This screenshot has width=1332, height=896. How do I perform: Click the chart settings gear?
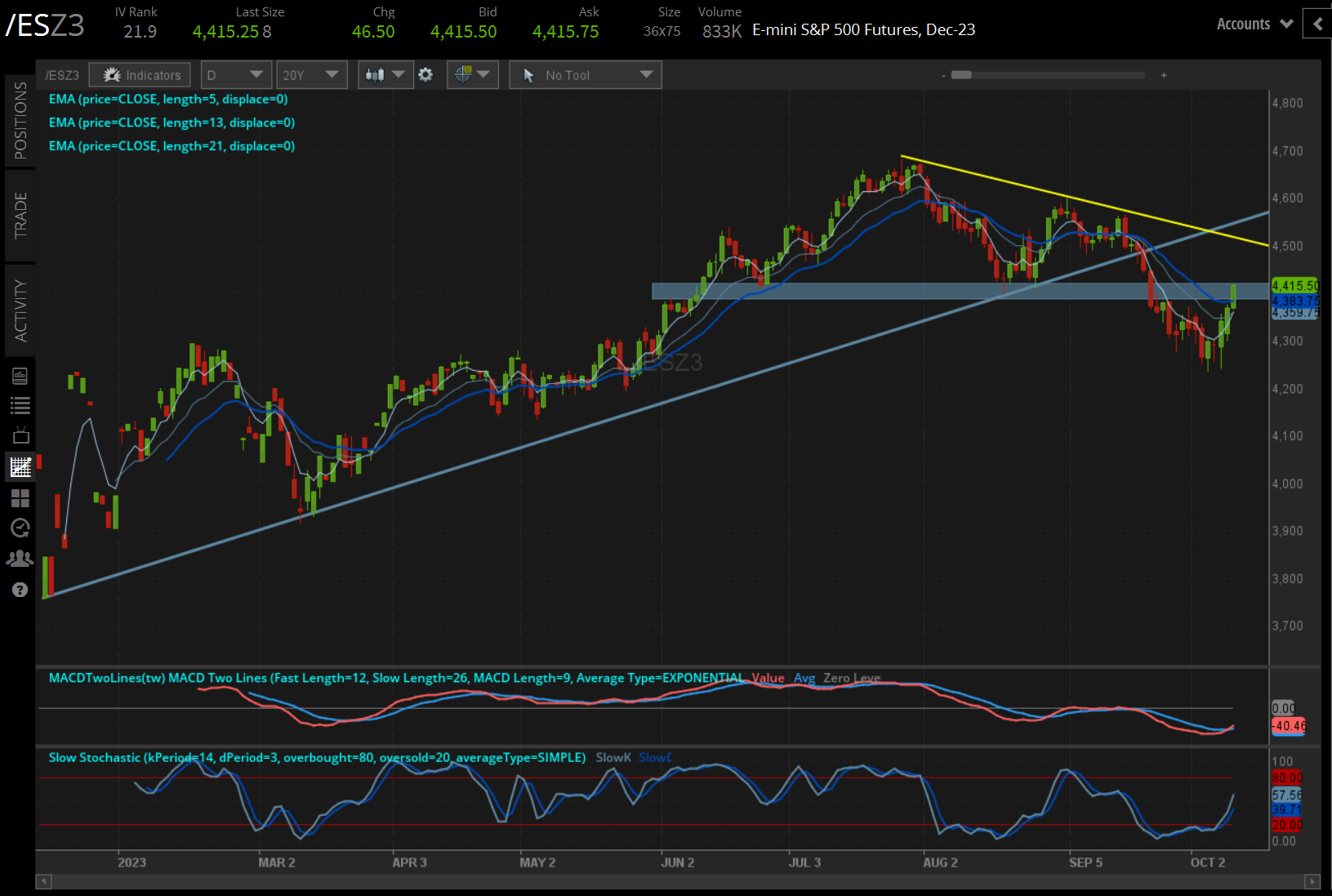(425, 74)
